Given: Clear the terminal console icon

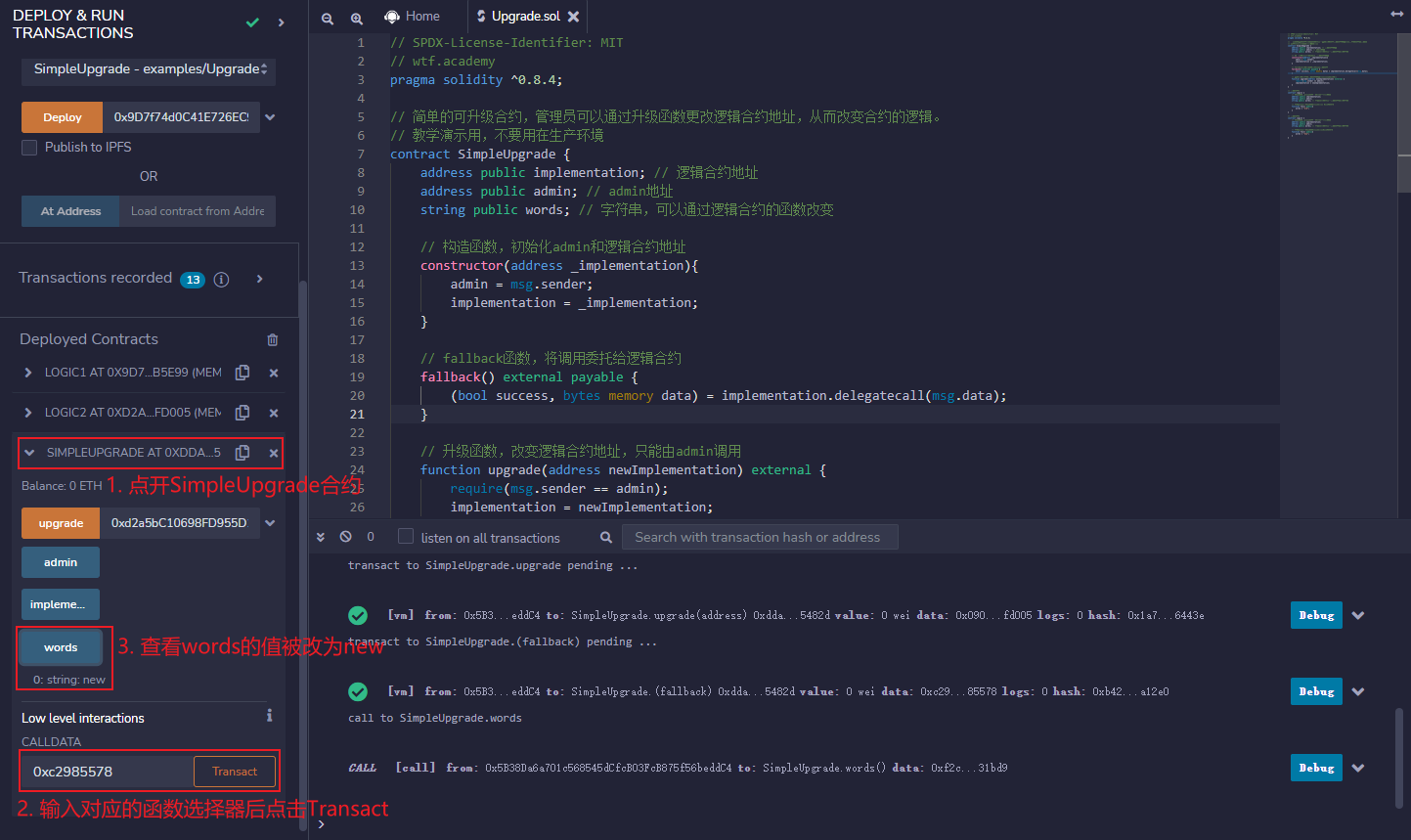Looking at the screenshot, I should [x=345, y=537].
